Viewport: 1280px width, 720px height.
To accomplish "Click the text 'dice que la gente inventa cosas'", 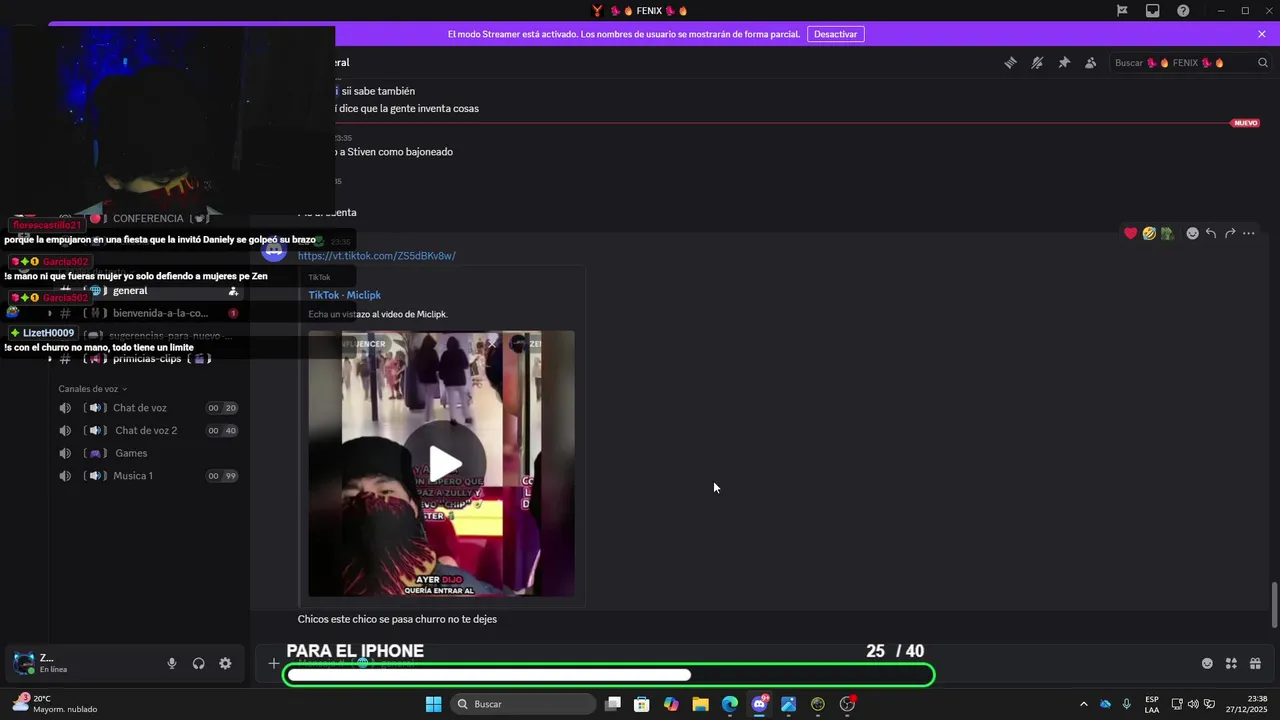I will (410, 108).
